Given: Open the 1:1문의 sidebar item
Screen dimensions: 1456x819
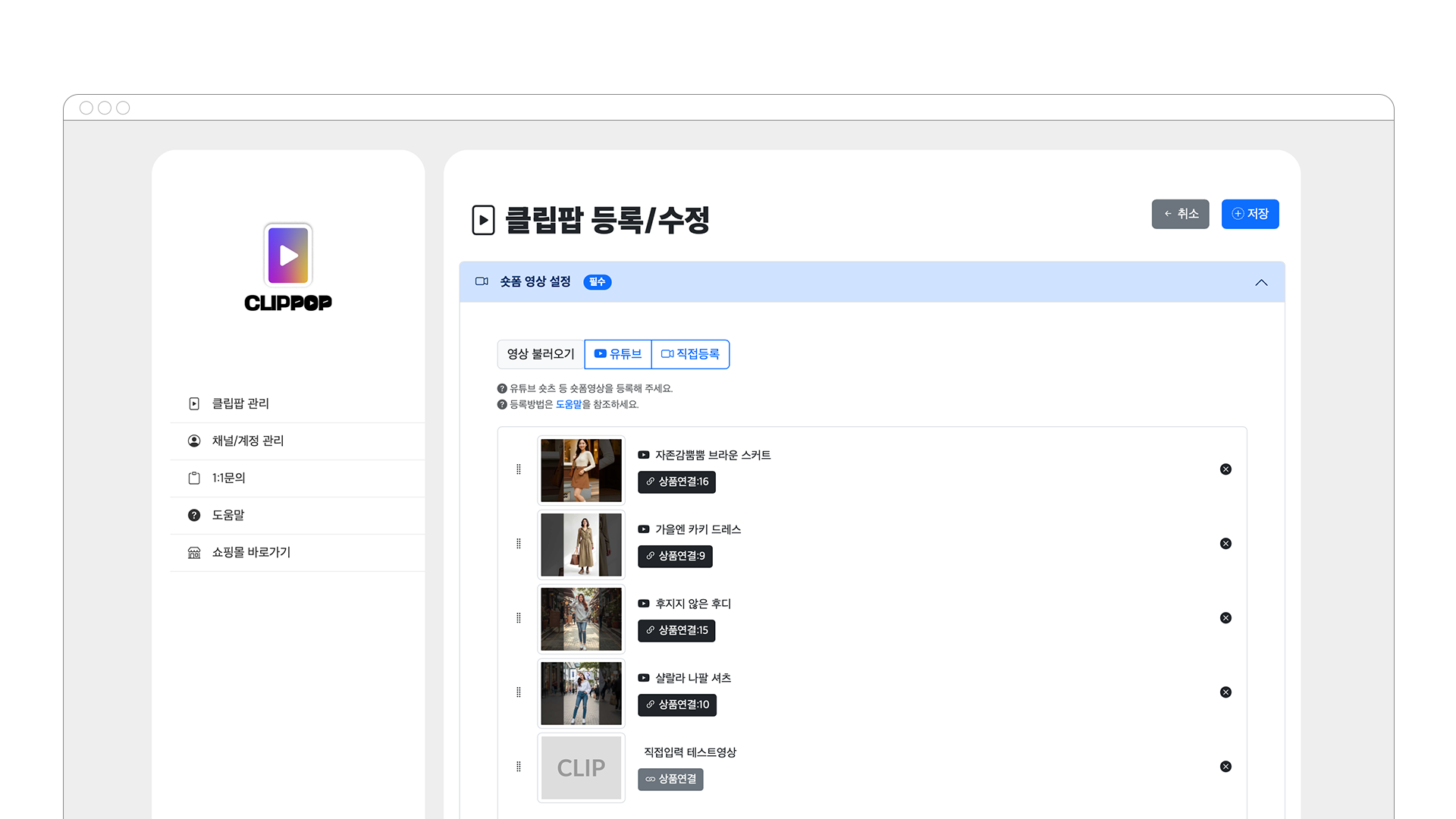Looking at the screenshot, I should click(228, 478).
